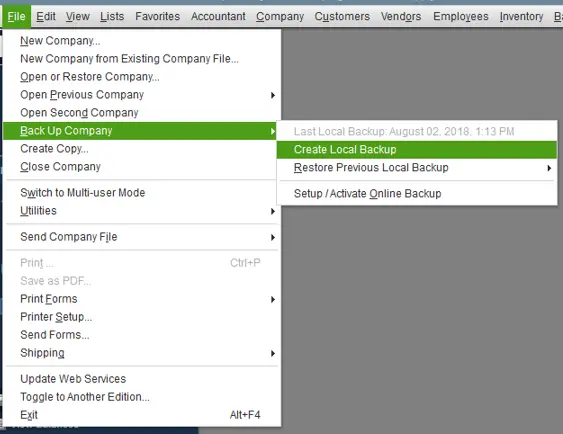
Task: Open the Vendors menu in menu bar
Action: pyautogui.click(x=401, y=17)
